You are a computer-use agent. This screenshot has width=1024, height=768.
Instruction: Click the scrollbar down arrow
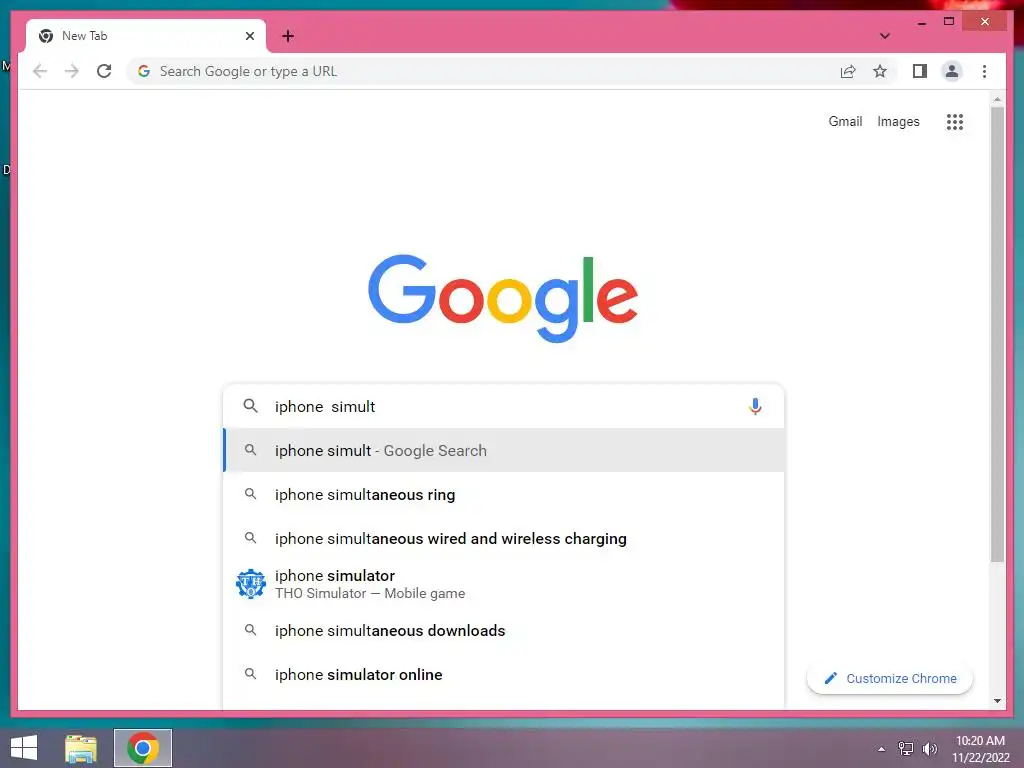pyautogui.click(x=997, y=701)
